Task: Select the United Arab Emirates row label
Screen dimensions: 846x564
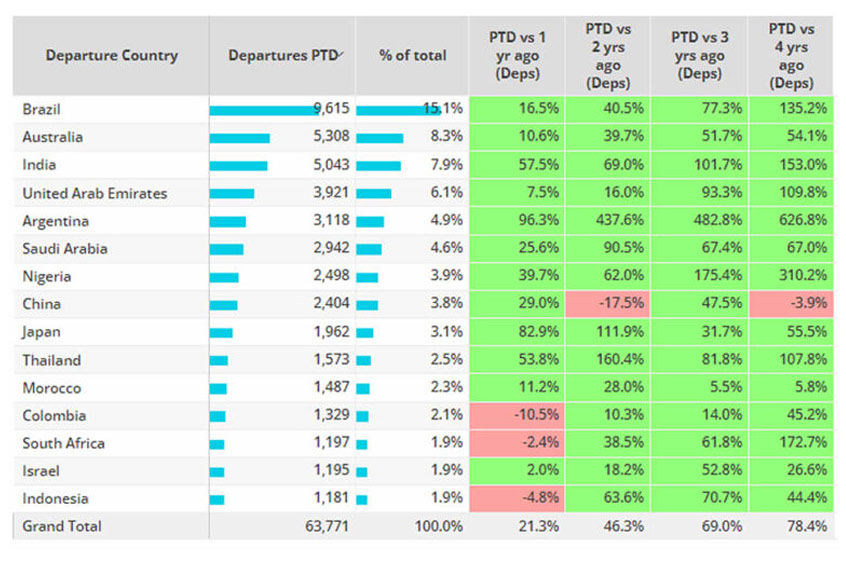Action: click(x=95, y=193)
